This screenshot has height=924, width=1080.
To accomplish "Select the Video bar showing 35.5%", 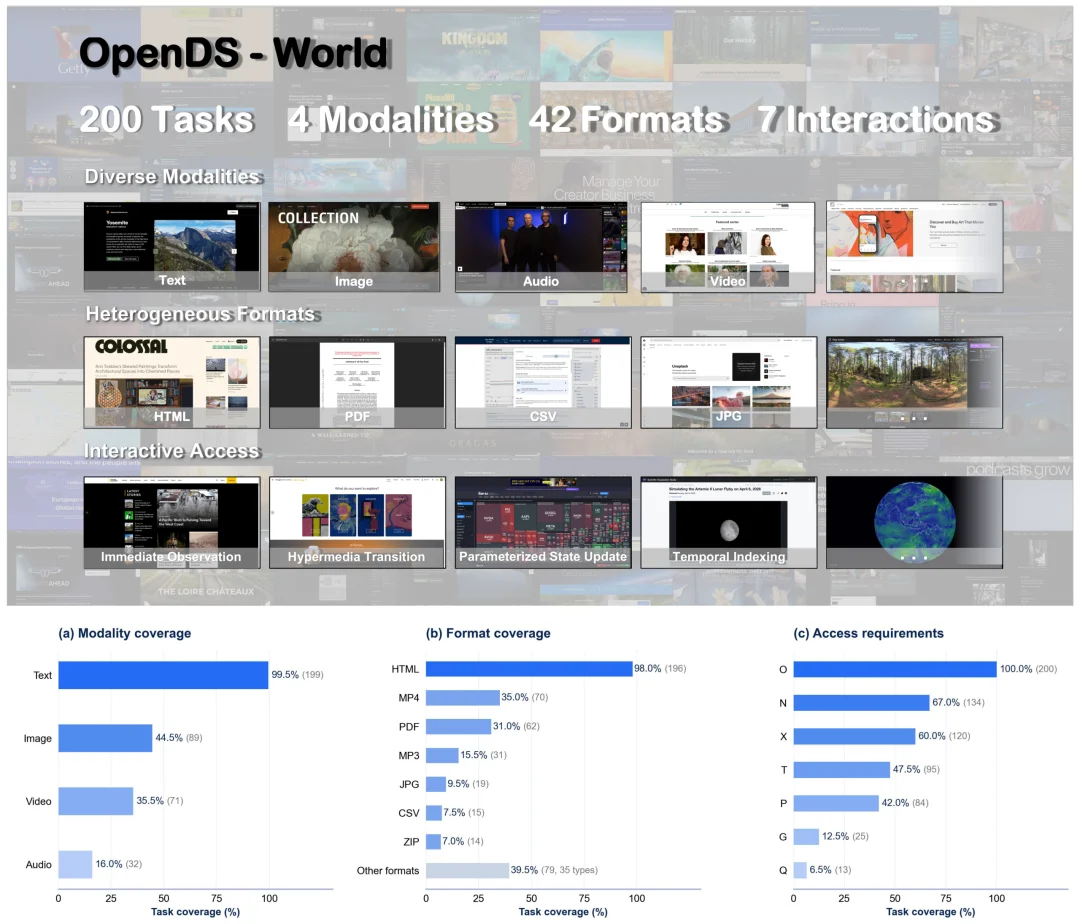I will point(96,801).
